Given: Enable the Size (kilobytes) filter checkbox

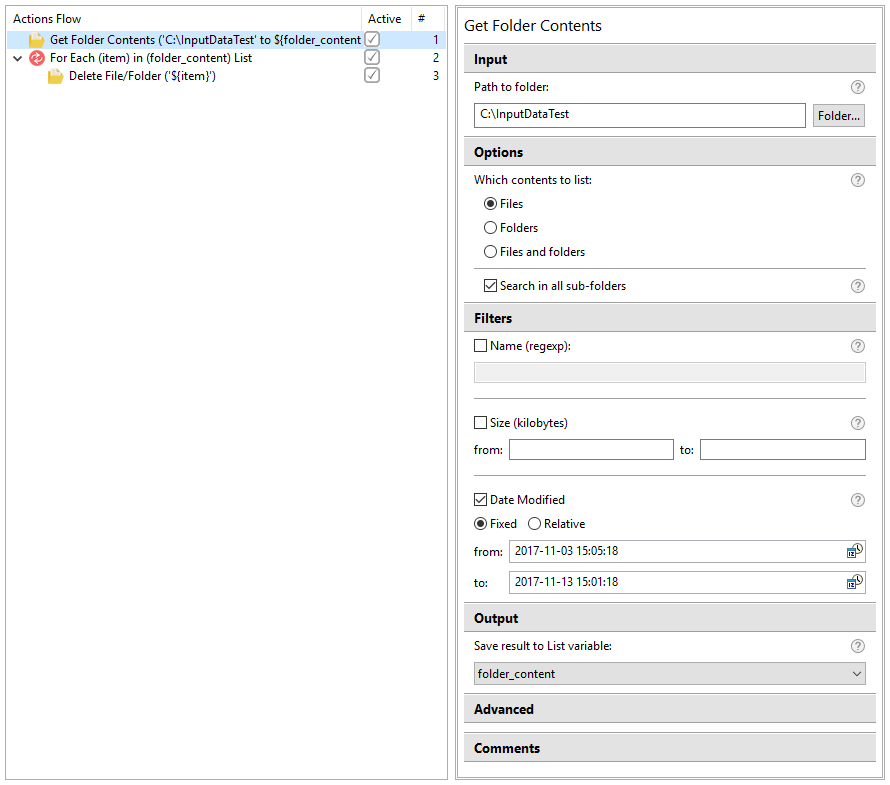Looking at the screenshot, I should coord(480,423).
